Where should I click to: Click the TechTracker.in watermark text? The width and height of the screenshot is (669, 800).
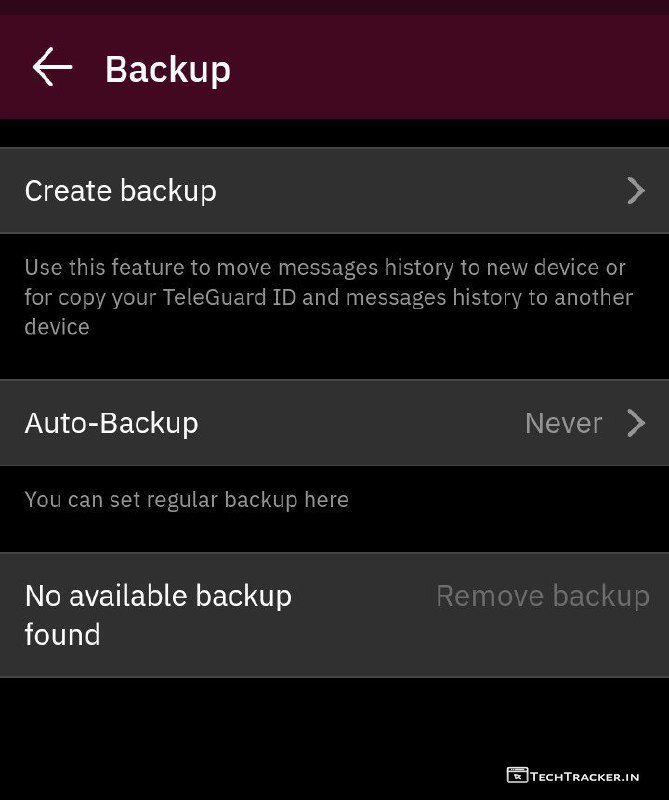point(587,775)
